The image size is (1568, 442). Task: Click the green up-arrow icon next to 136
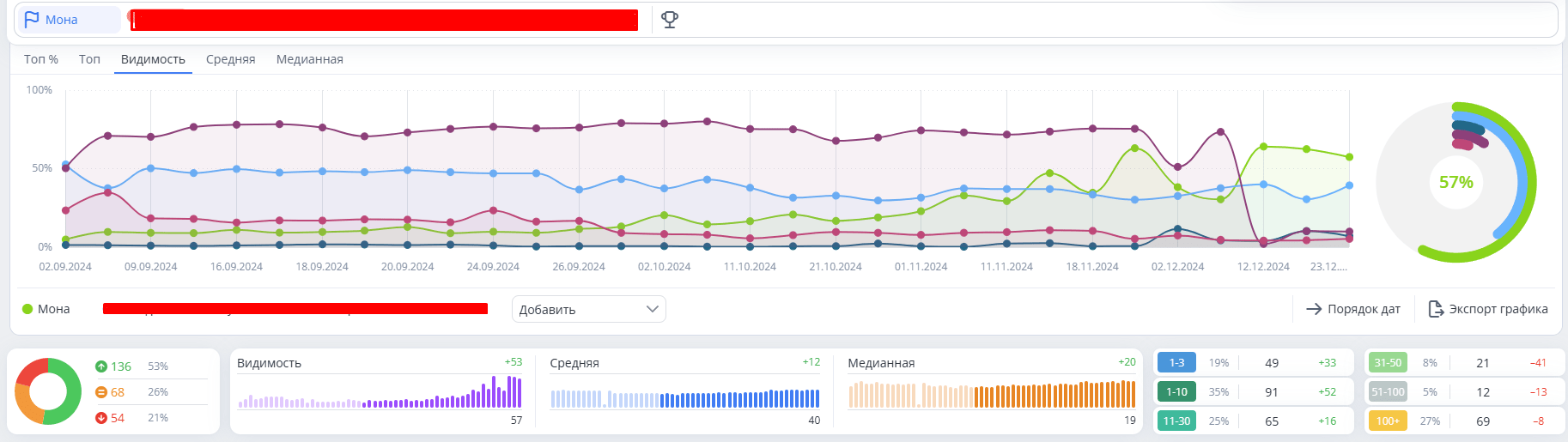[x=101, y=366]
